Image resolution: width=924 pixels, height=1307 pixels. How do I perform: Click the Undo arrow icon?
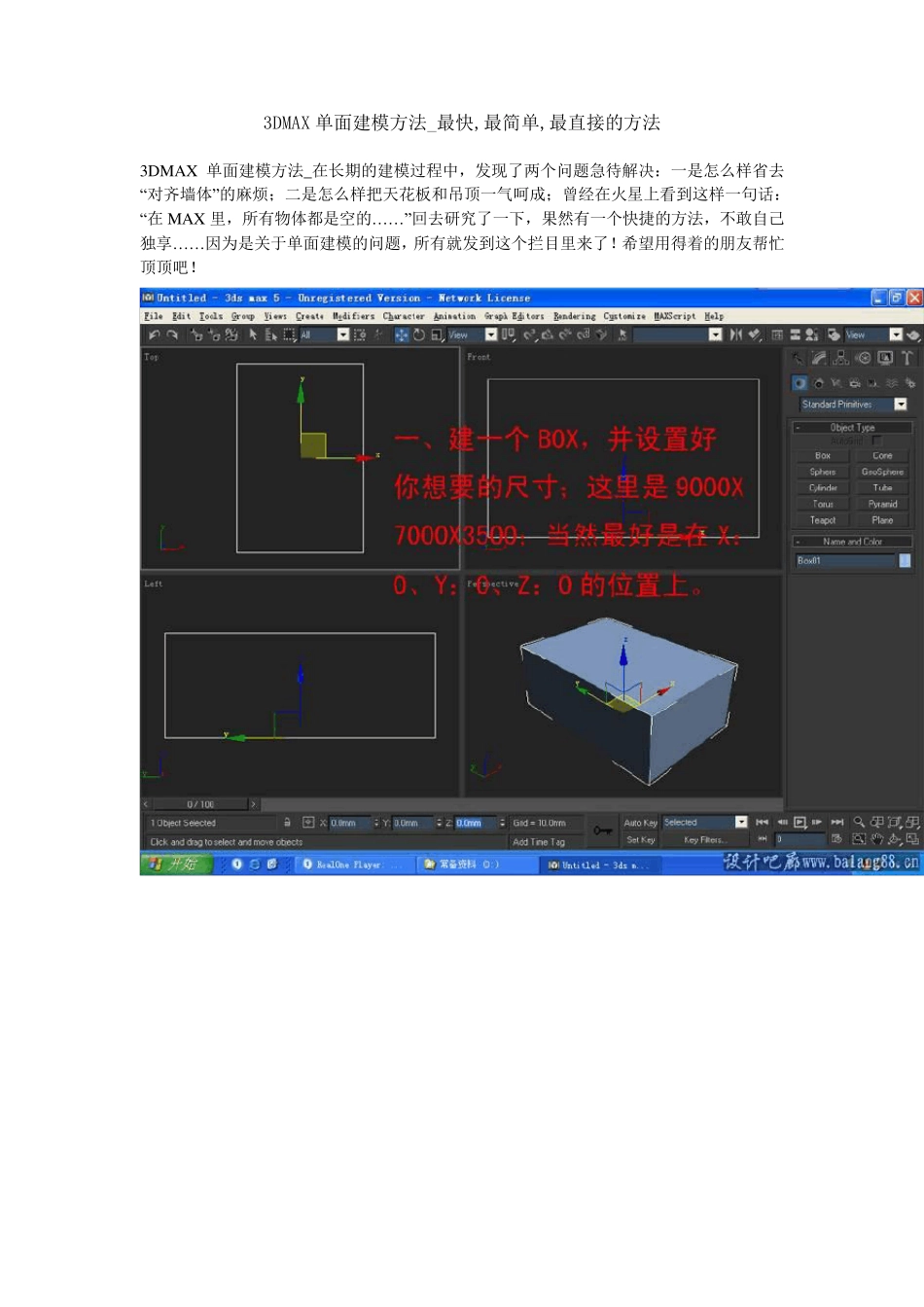tap(154, 335)
